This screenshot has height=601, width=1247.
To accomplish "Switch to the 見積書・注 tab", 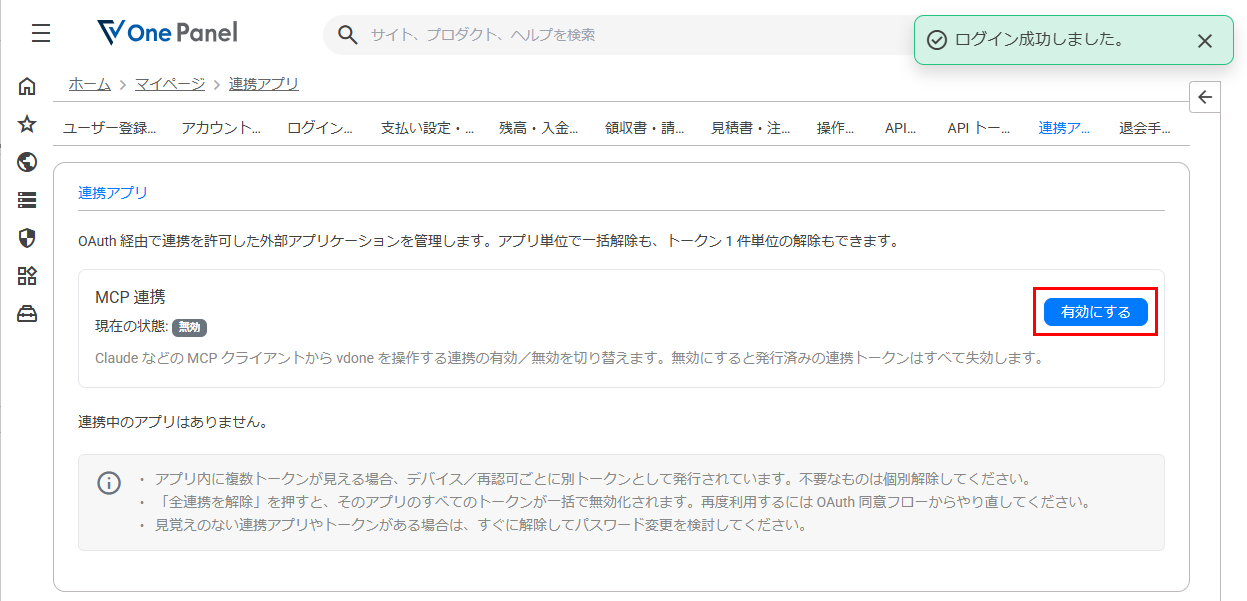I will tap(751, 128).
